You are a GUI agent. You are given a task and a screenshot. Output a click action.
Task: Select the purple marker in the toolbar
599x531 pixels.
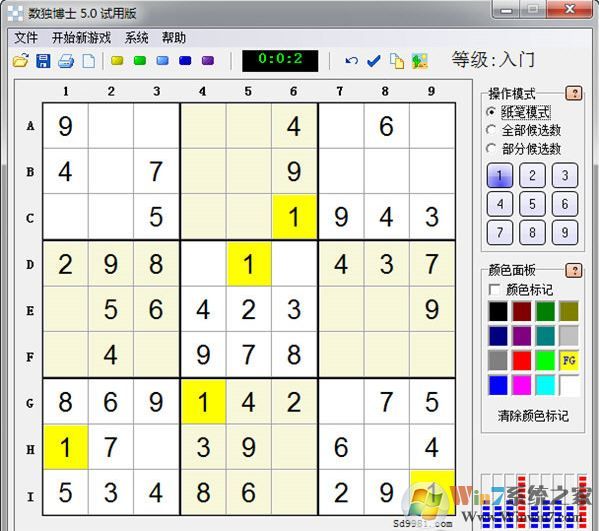pos(208,60)
